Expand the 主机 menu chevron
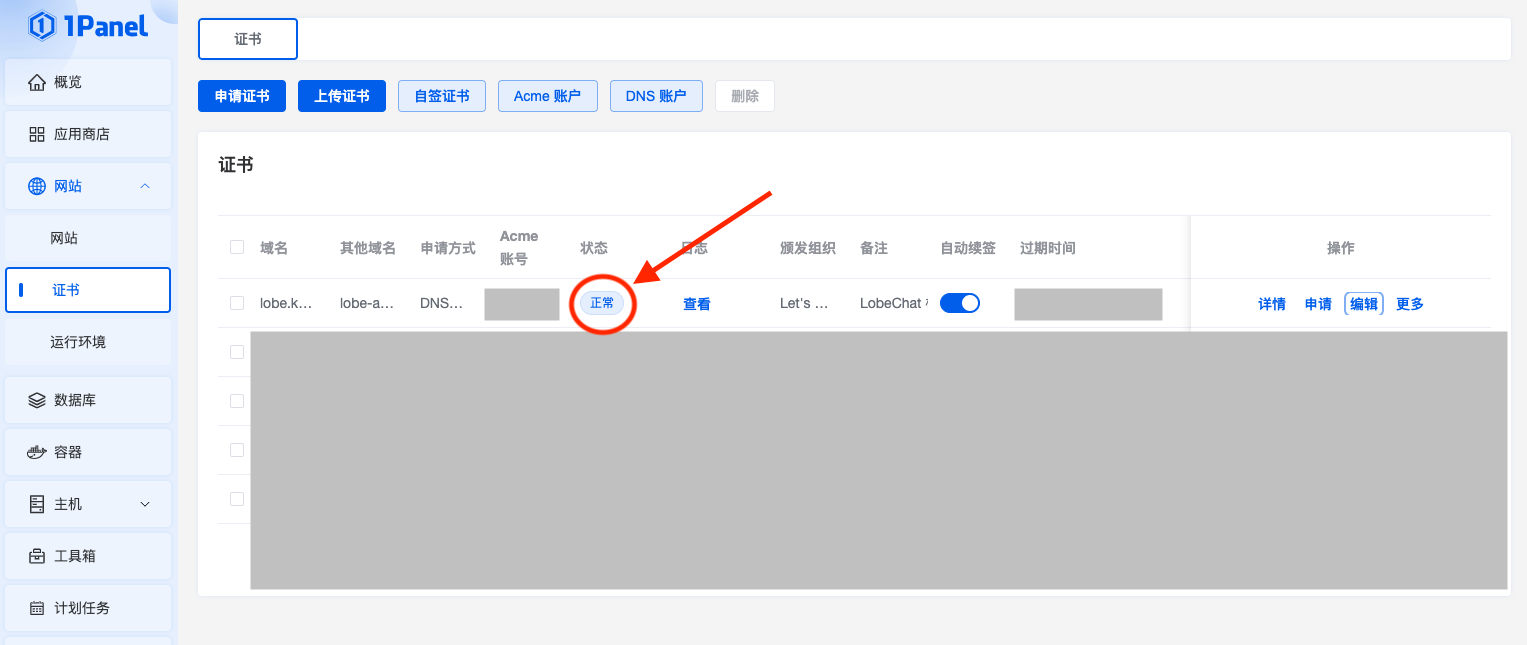Image resolution: width=1527 pixels, height=645 pixels. [145, 504]
